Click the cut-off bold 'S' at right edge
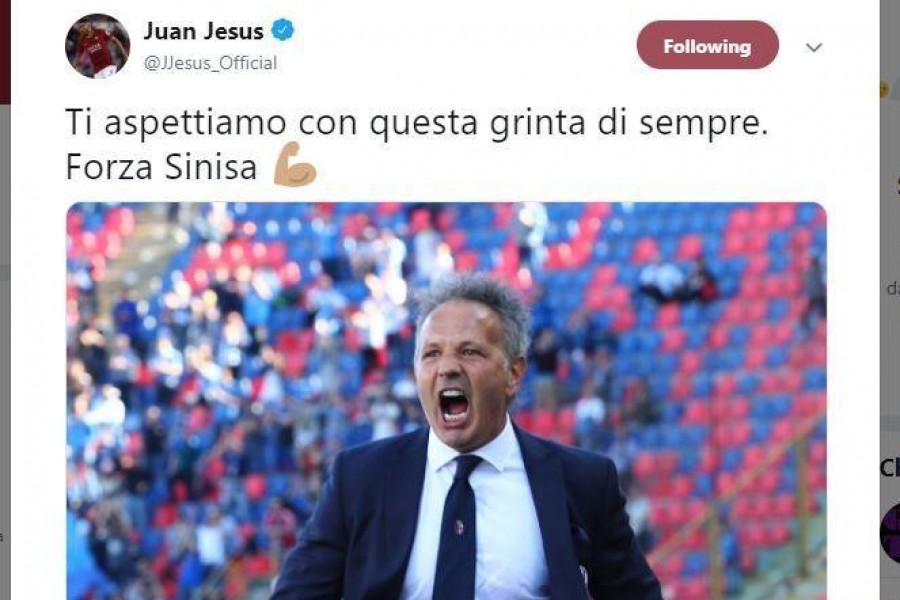900x600 pixels. 897,185
